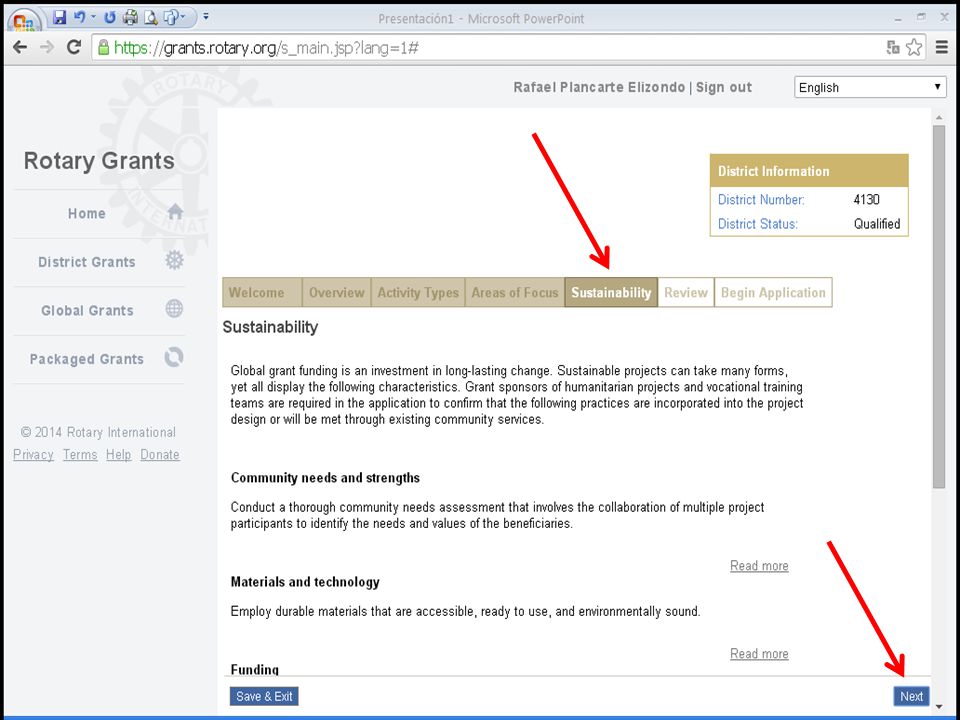Click the Print Preview icon
Image resolution: width=960 pixels, height=720 pixels.
coord(151,18)
